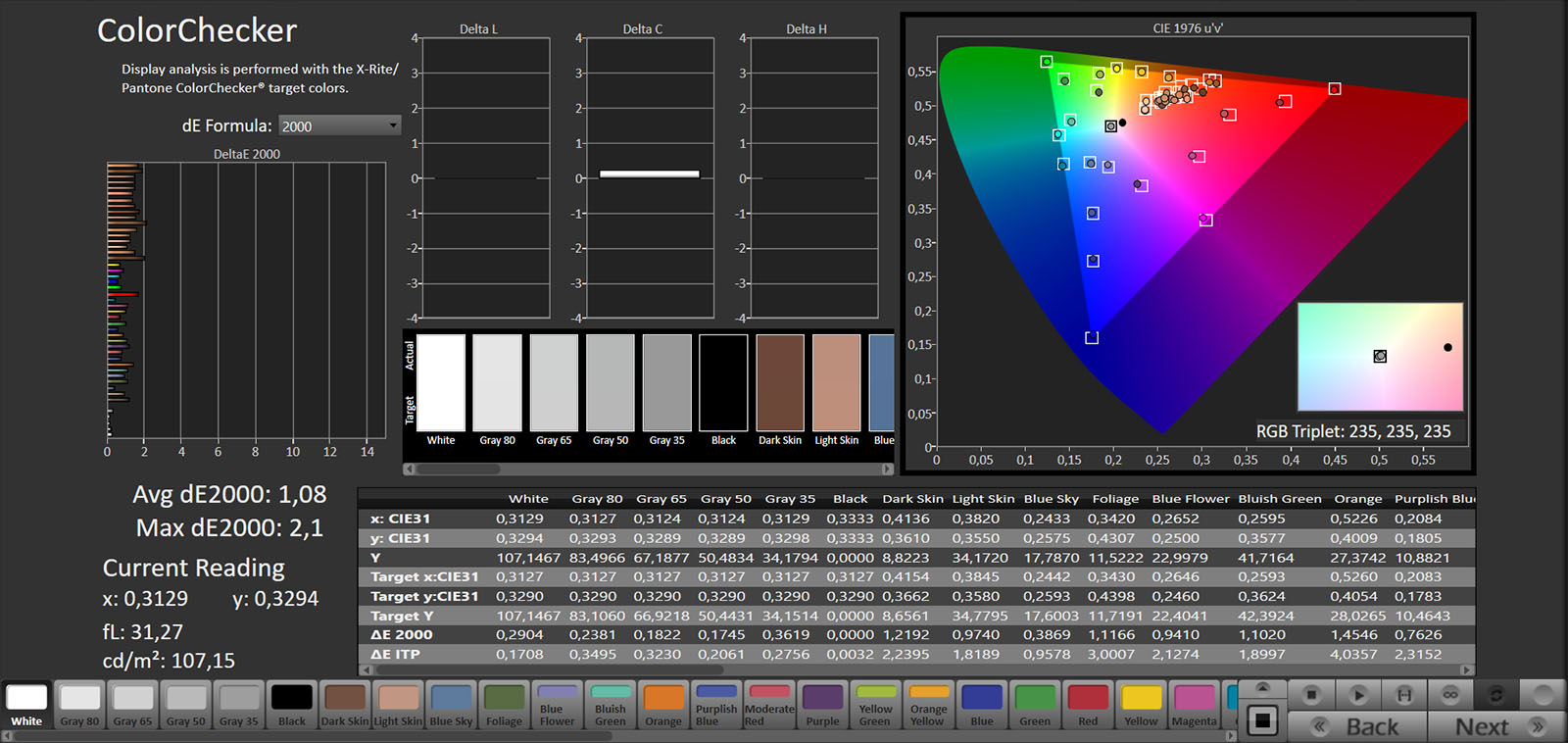Go Back to previous workflow page

pyautogui.click(x=1357, y=726)
